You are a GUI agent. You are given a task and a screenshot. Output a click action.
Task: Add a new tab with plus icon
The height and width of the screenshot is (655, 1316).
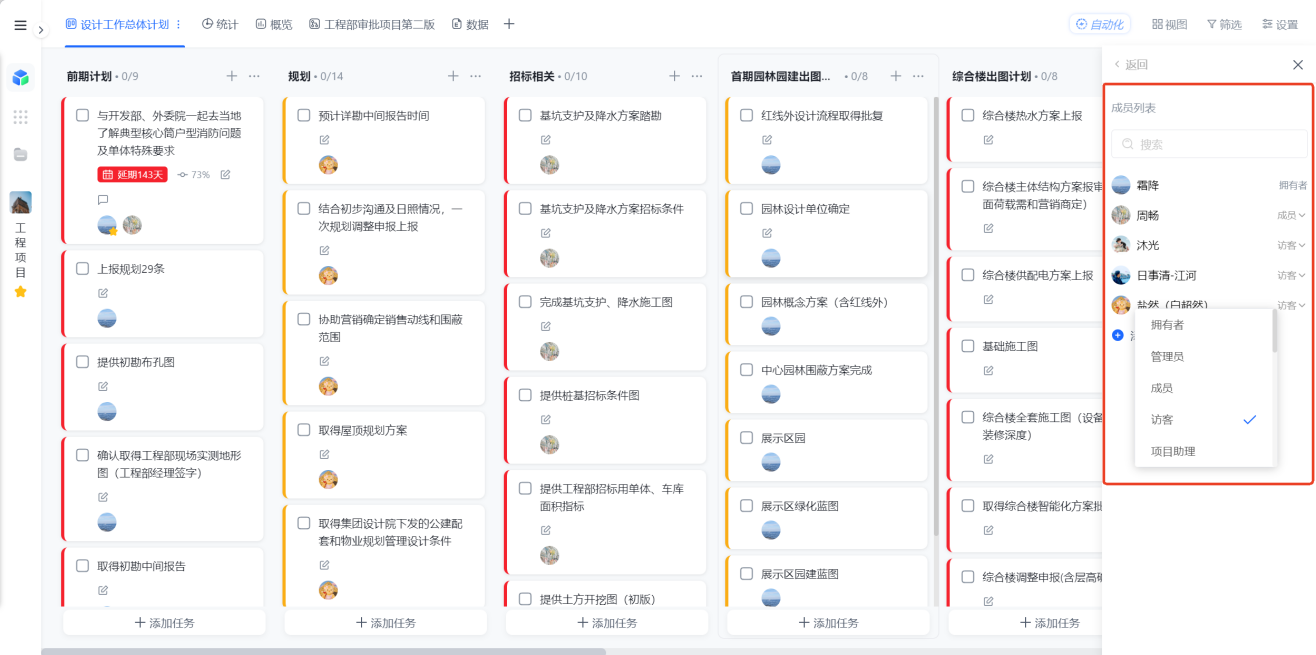[509, 24]
